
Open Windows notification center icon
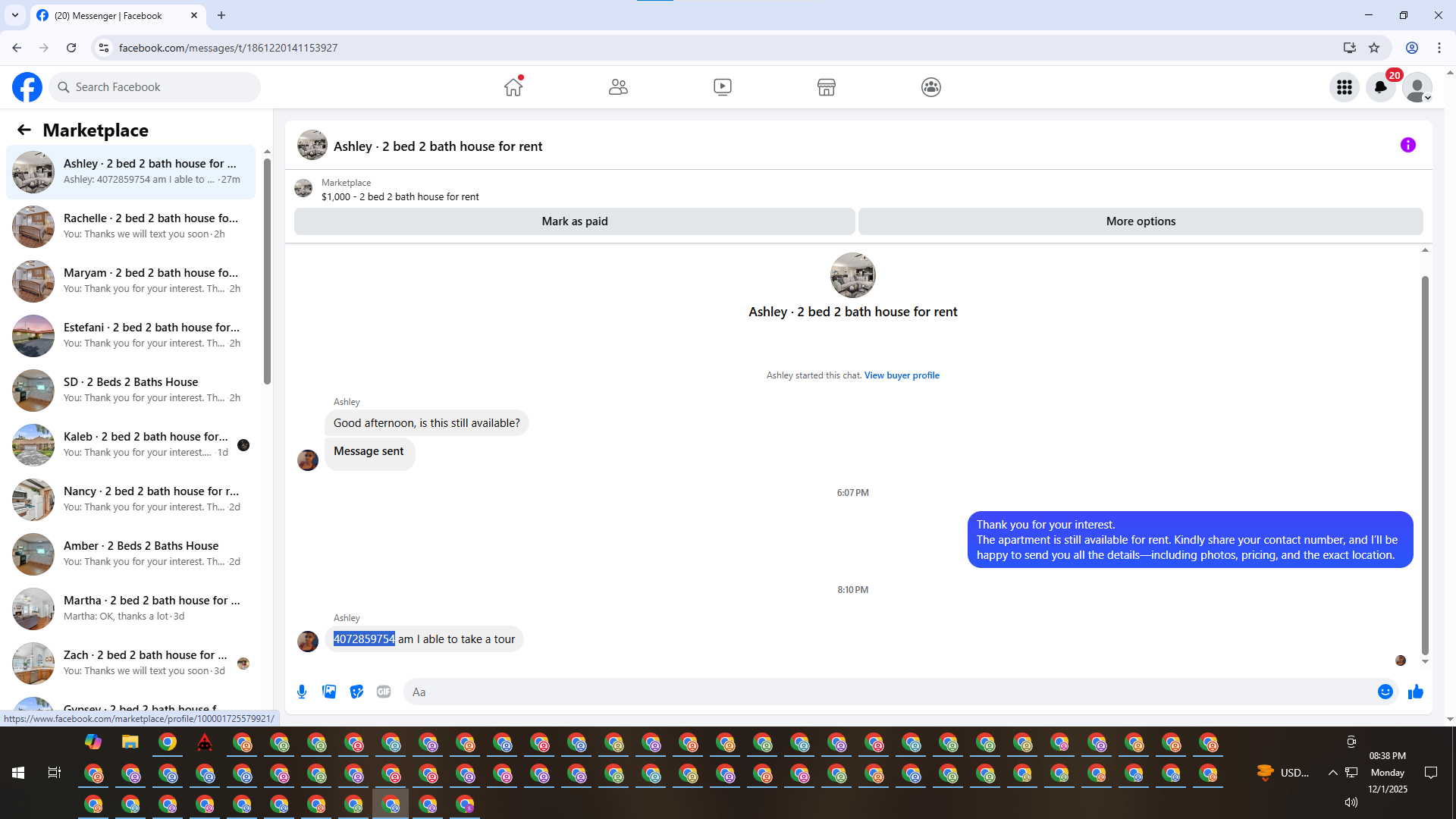coord(1431,773)
